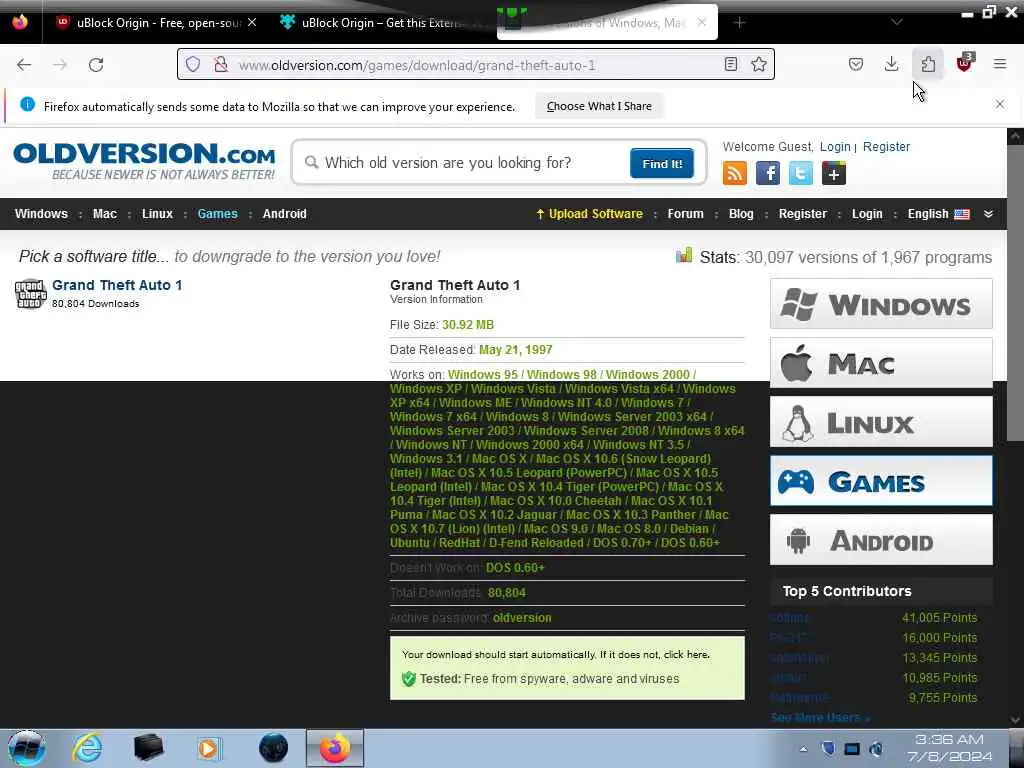This screenshot has width=1024, height=768.
Task: Open the English language selector
Action: (938, 214)
